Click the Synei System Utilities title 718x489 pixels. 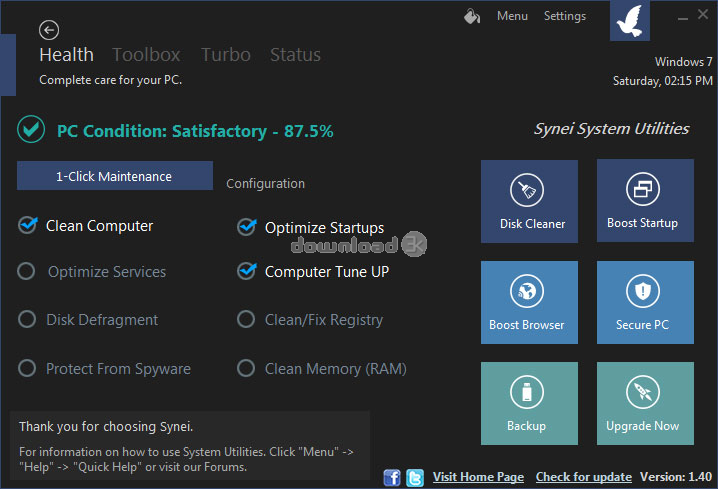pyautogui.click(x=611, y=129)
